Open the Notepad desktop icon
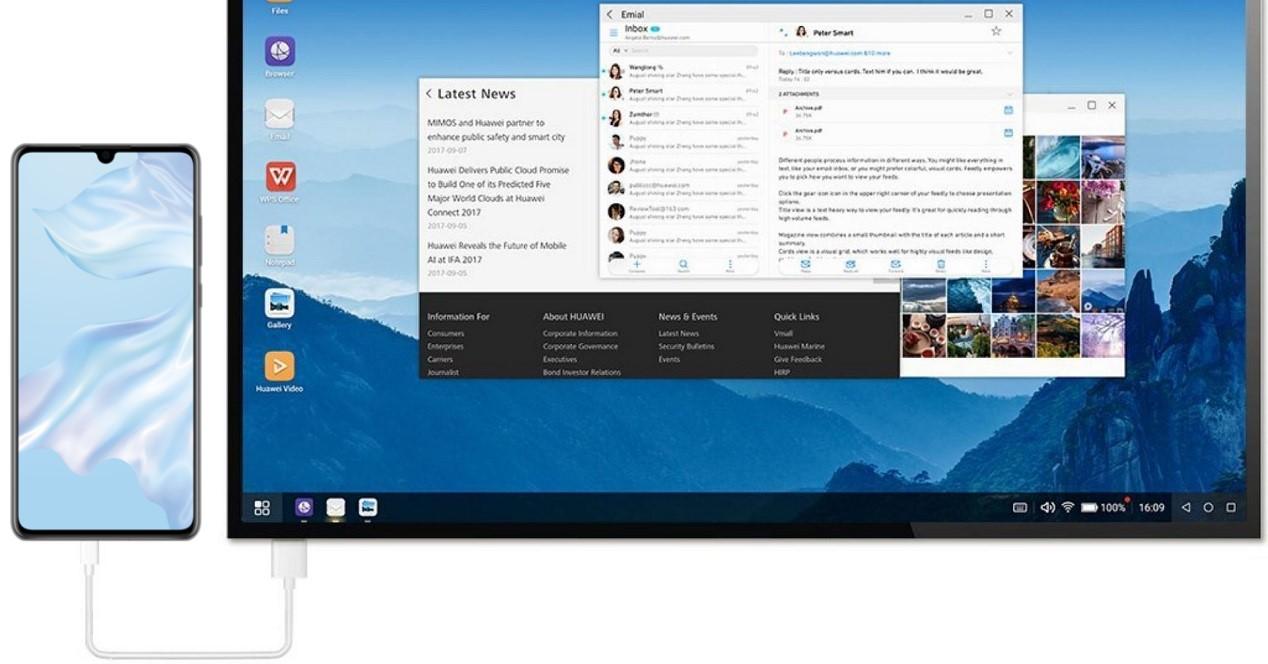The image size is (1268, 664). [x=279, y=240]
